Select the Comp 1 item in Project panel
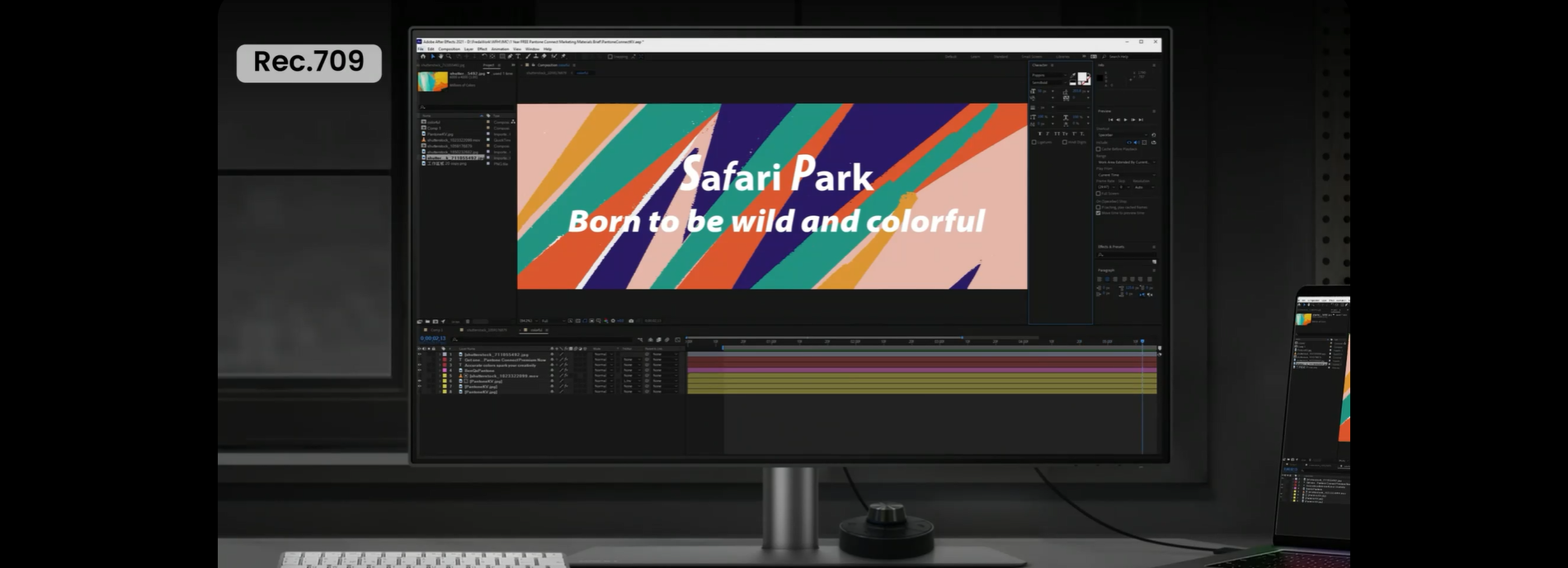The image size is (1568, 568). click(434, 128)
